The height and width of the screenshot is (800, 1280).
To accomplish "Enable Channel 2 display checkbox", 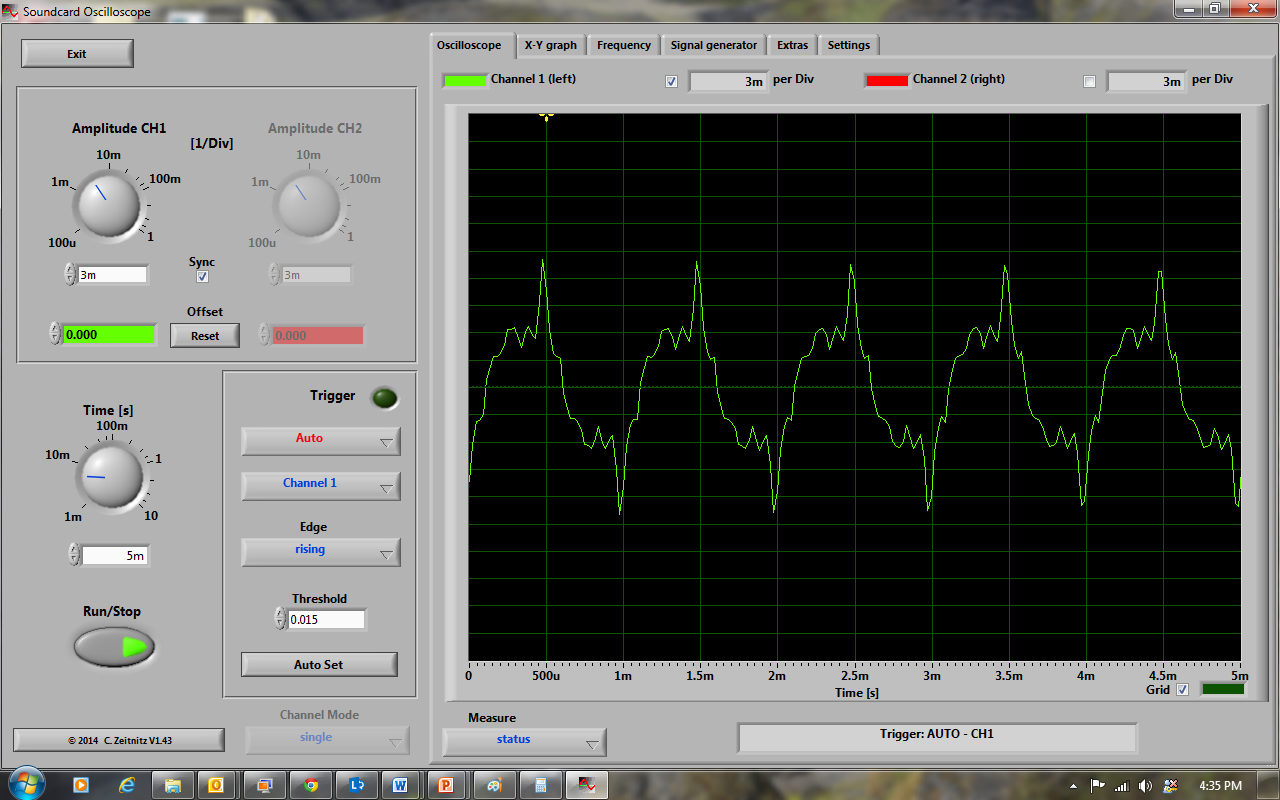I will click(1090, 82).
